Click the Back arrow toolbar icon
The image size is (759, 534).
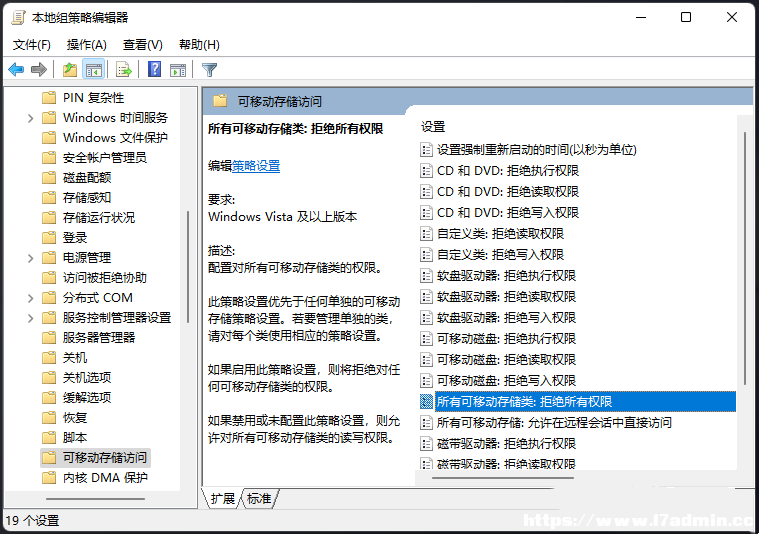(x=16, y=70)
